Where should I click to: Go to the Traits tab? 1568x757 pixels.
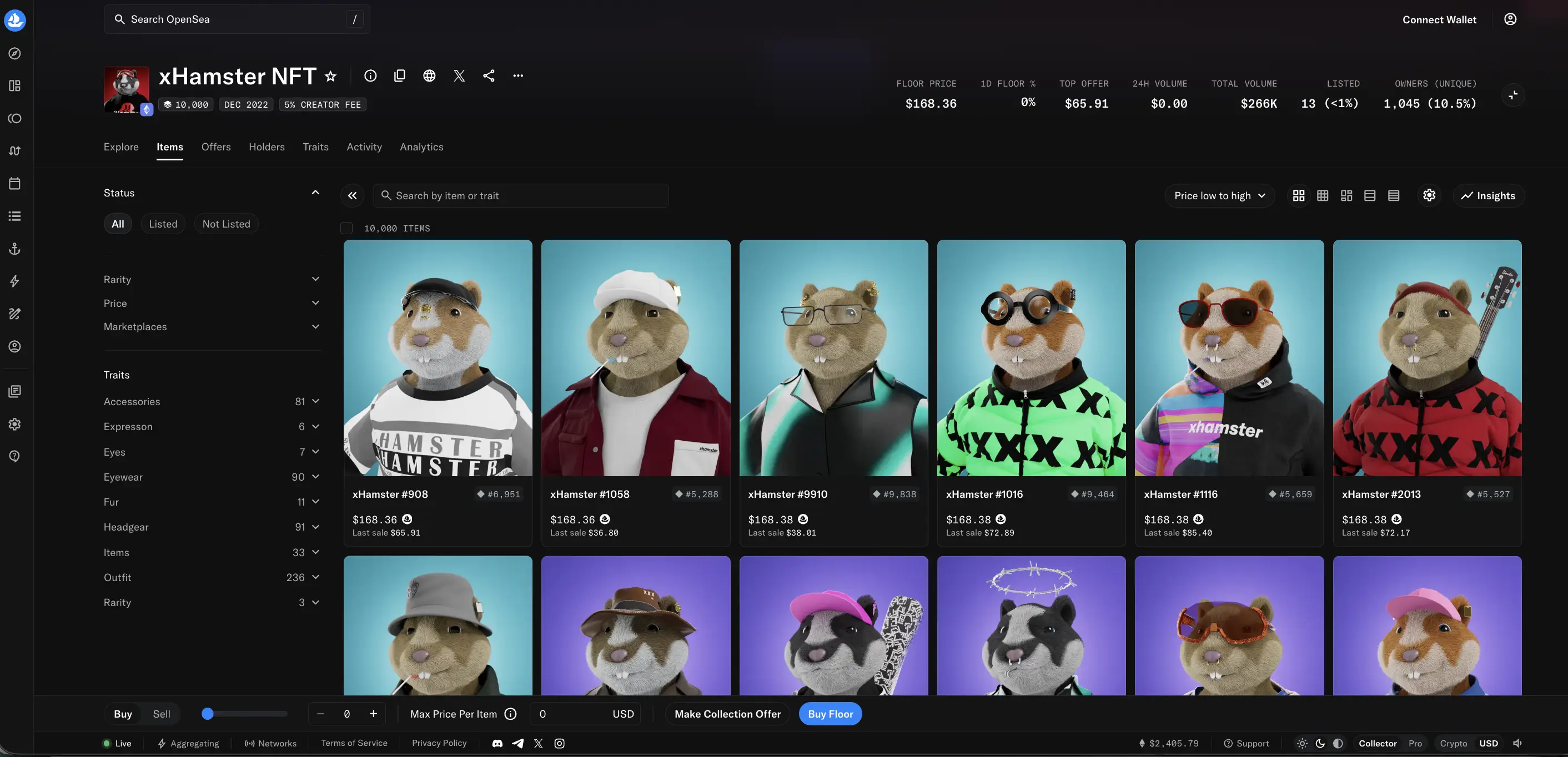pos(315,147)
